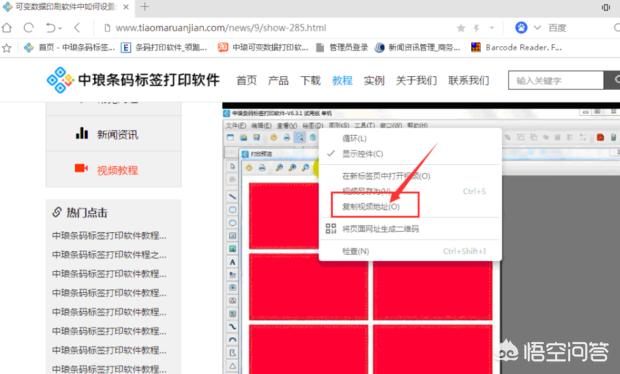
Task: Open 下载 navigation item
Action: click(310, 81)
